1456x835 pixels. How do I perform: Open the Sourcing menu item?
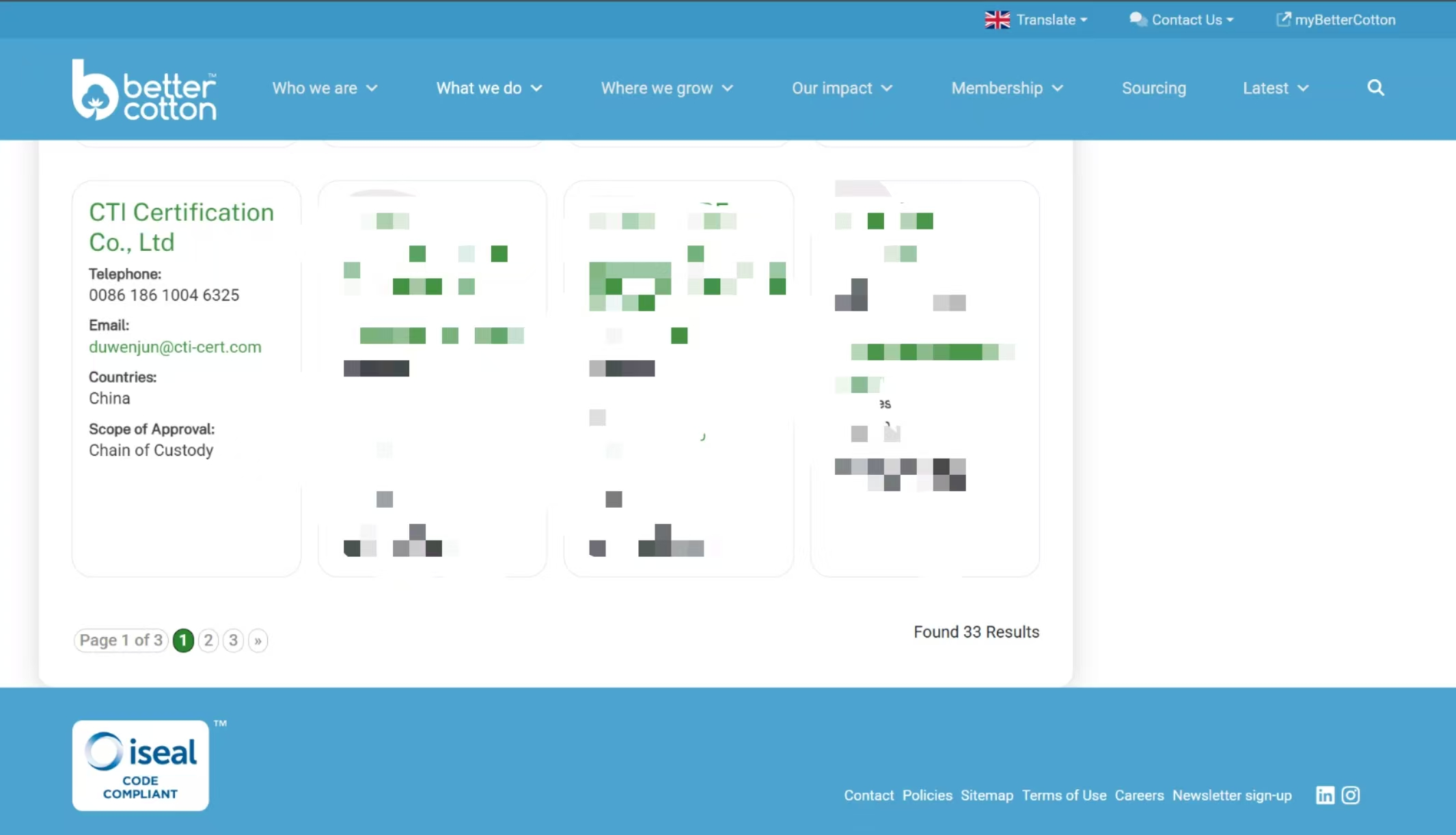click(1154, 88)
